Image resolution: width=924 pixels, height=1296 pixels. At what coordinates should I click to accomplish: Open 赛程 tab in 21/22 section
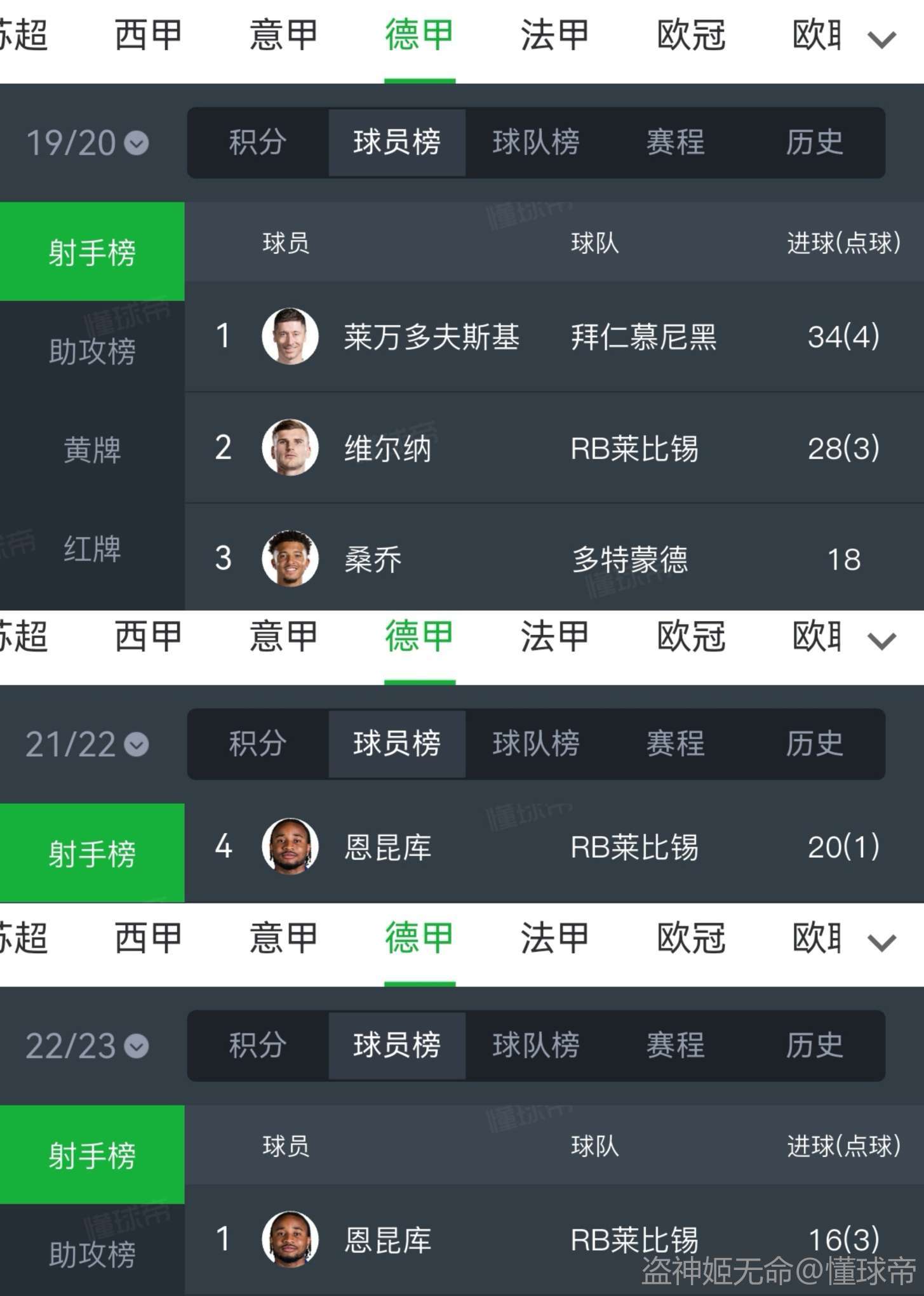(x=675, y=744)
